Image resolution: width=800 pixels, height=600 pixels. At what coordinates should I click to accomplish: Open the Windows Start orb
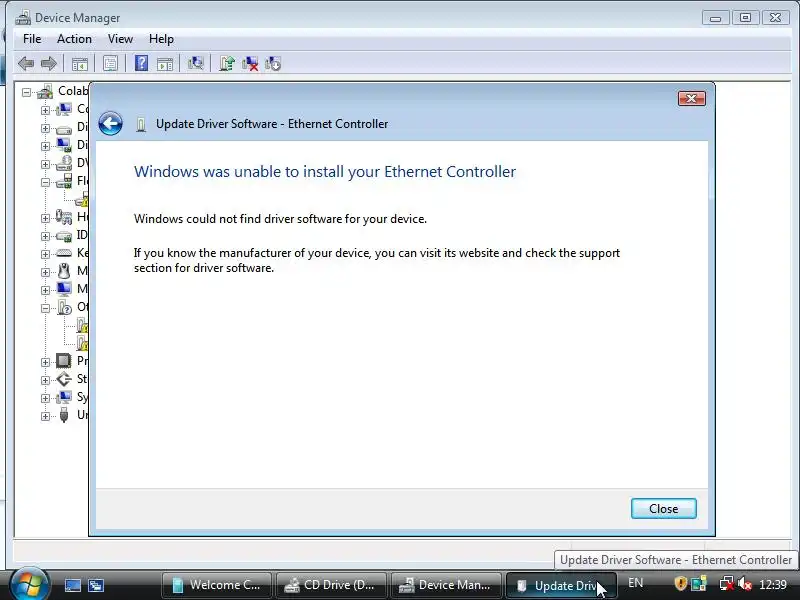click(x=29, y=584)
